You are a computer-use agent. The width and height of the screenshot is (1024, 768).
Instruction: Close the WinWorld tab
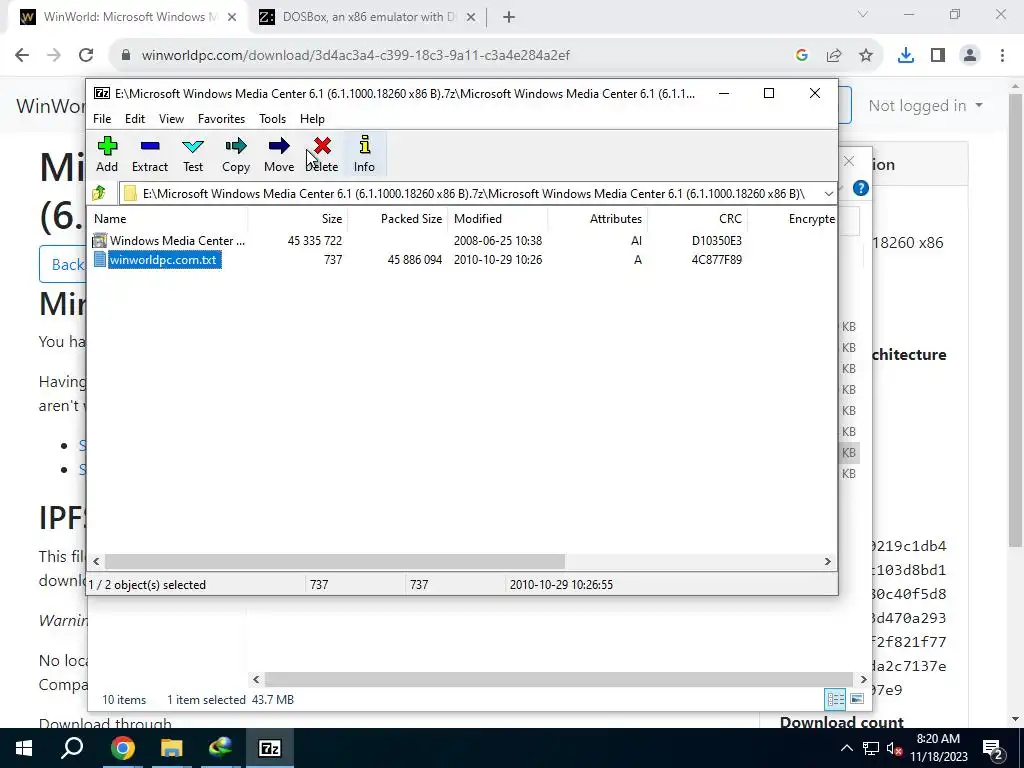pyautogui.click(x=232, y=17)
